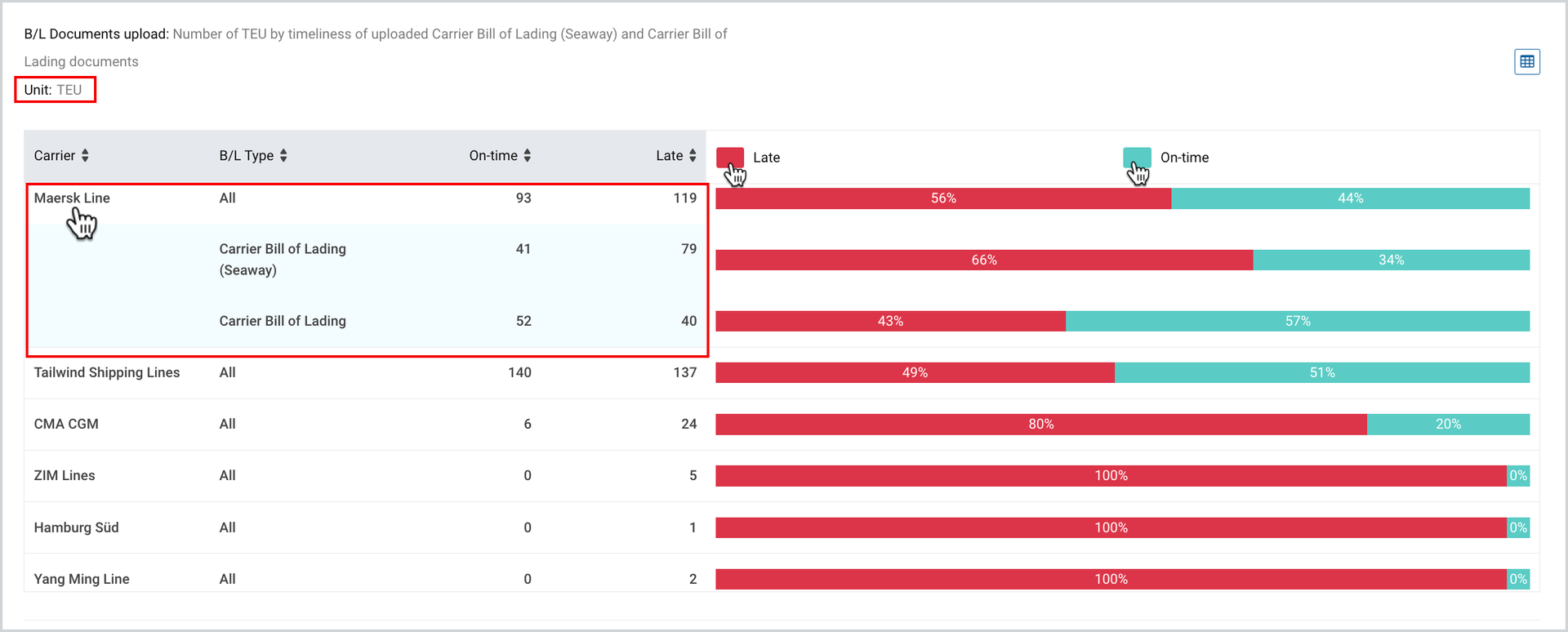
Task: Toggle the On-time legend teal swatch
Action: click(1137, 157)
